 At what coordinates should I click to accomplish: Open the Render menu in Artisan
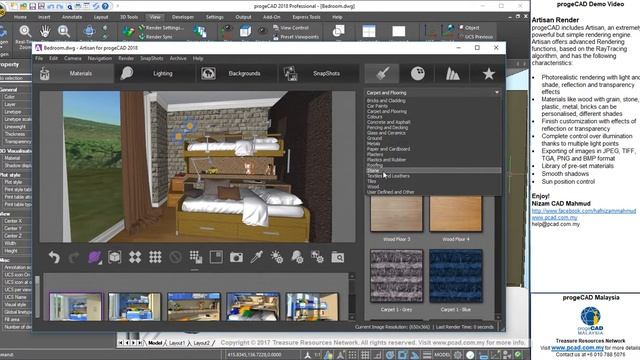(126, 58)
